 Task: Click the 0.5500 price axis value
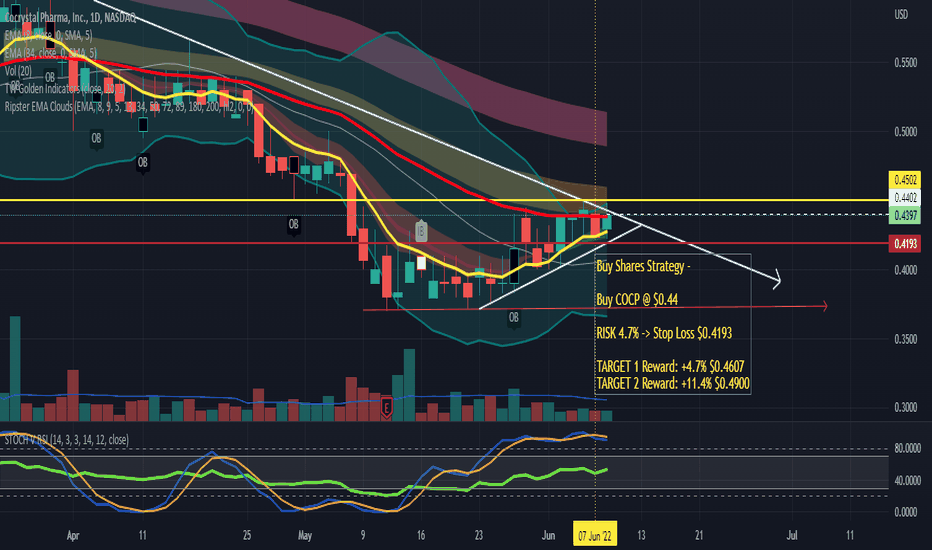906,62
